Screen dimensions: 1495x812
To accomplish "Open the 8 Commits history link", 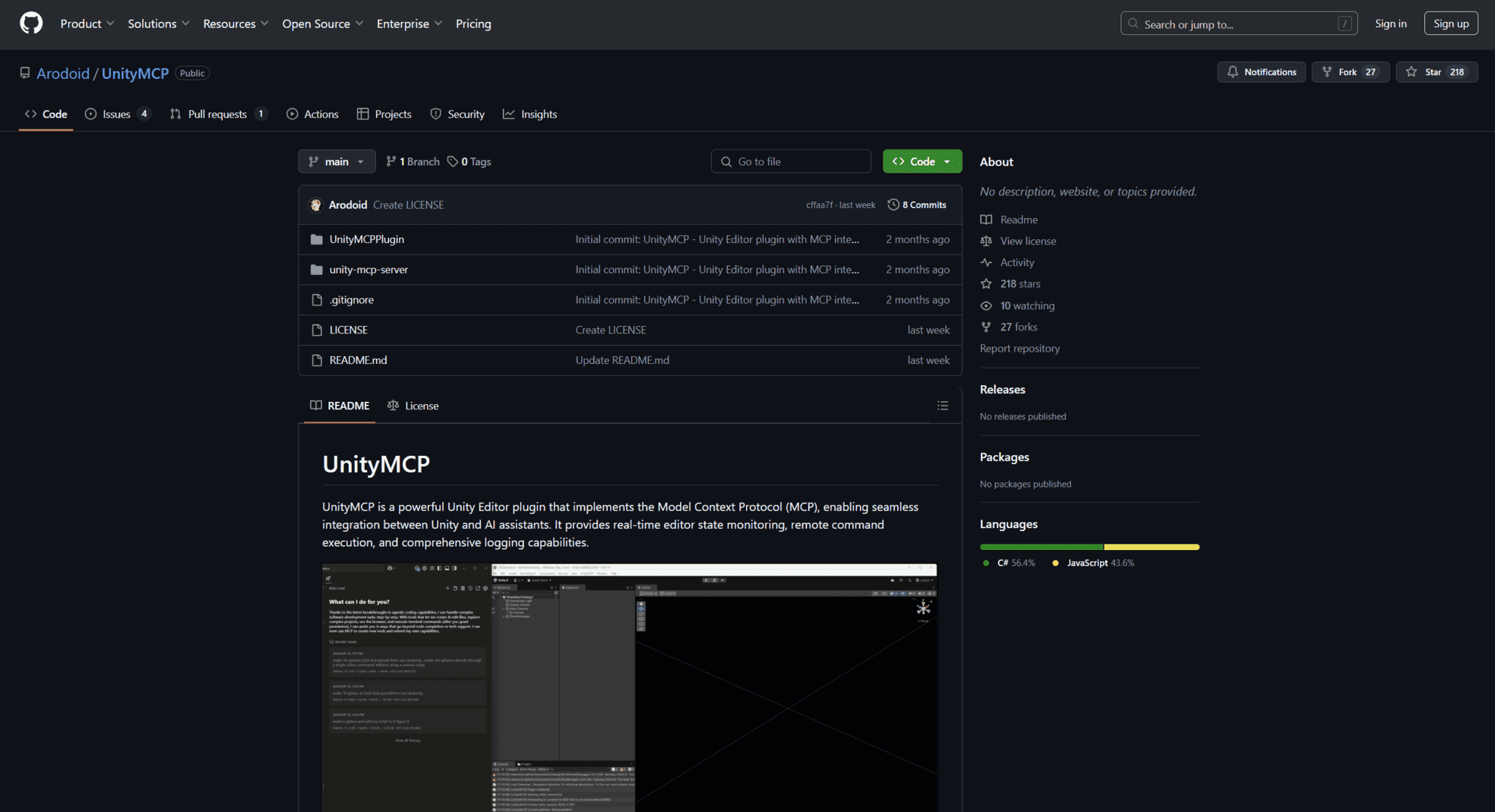I will (917, 205).
